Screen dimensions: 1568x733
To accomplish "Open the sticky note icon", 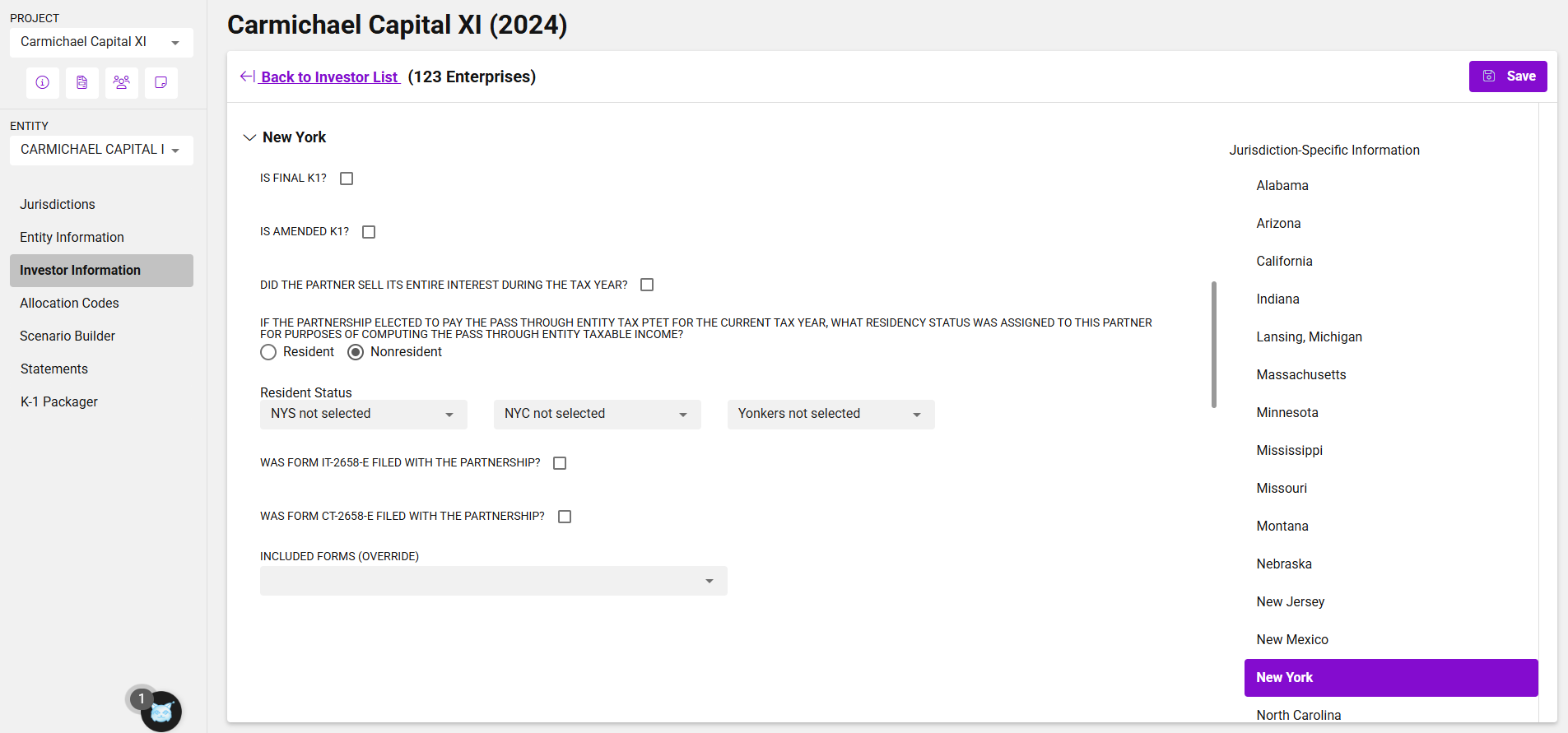I will click(161, 82).
